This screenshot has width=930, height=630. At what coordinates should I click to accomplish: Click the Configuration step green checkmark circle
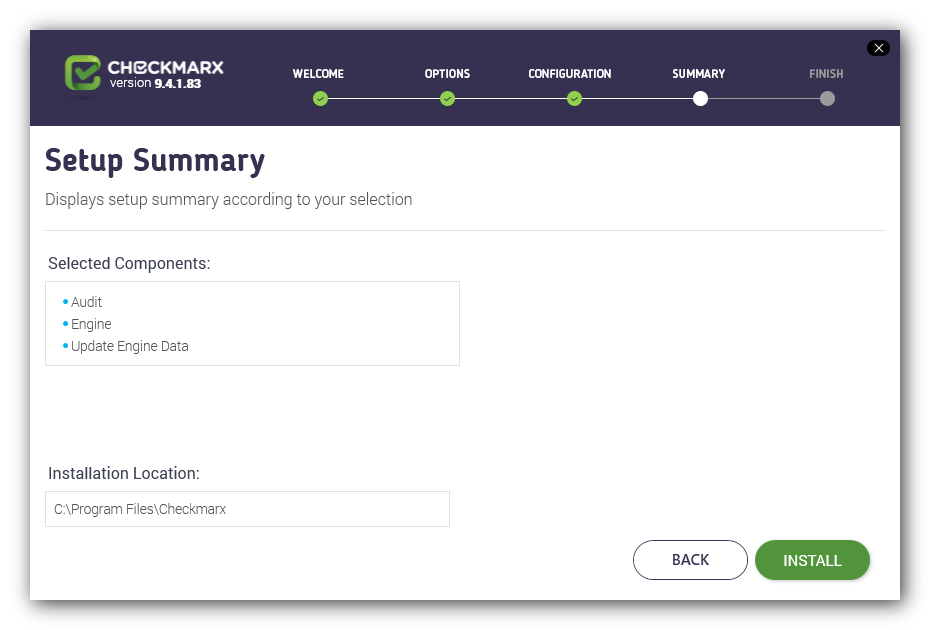coord(574,98)
